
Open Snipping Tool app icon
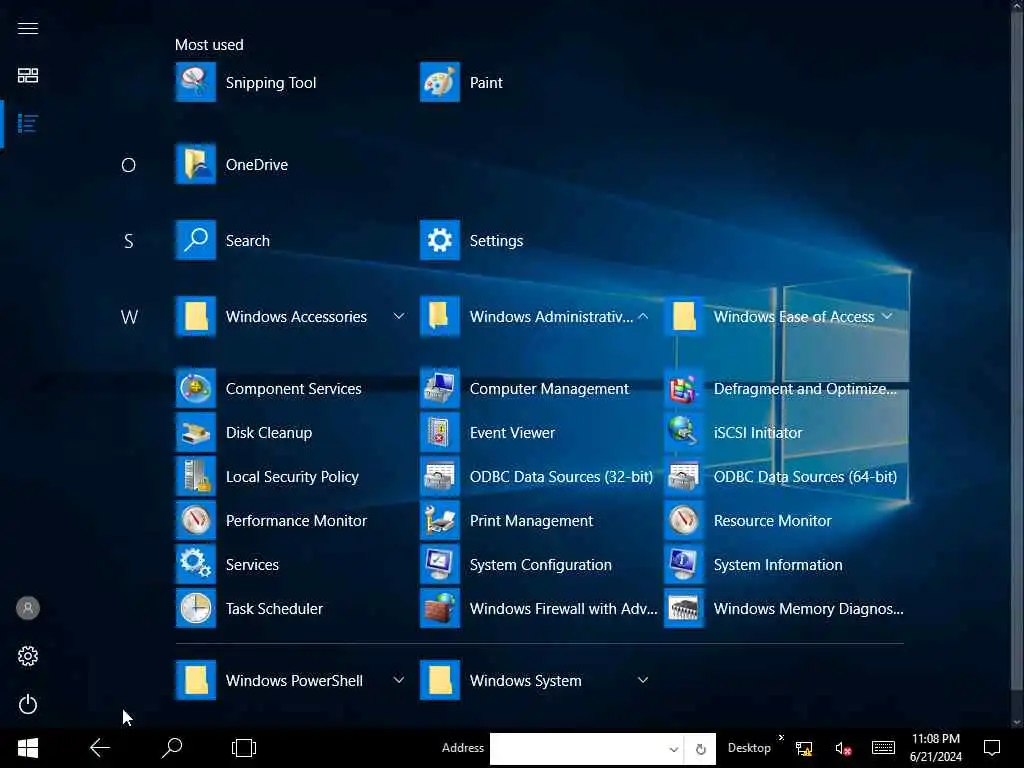195,82
